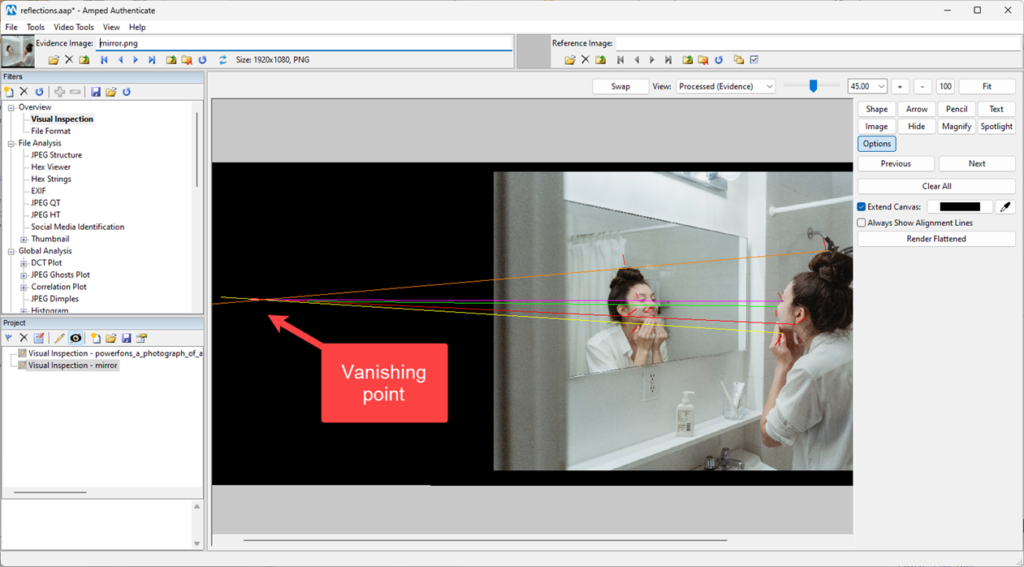The image size is (1024, 567).
Task: Open evidence image folder icon
Action: tap(53, 59)
